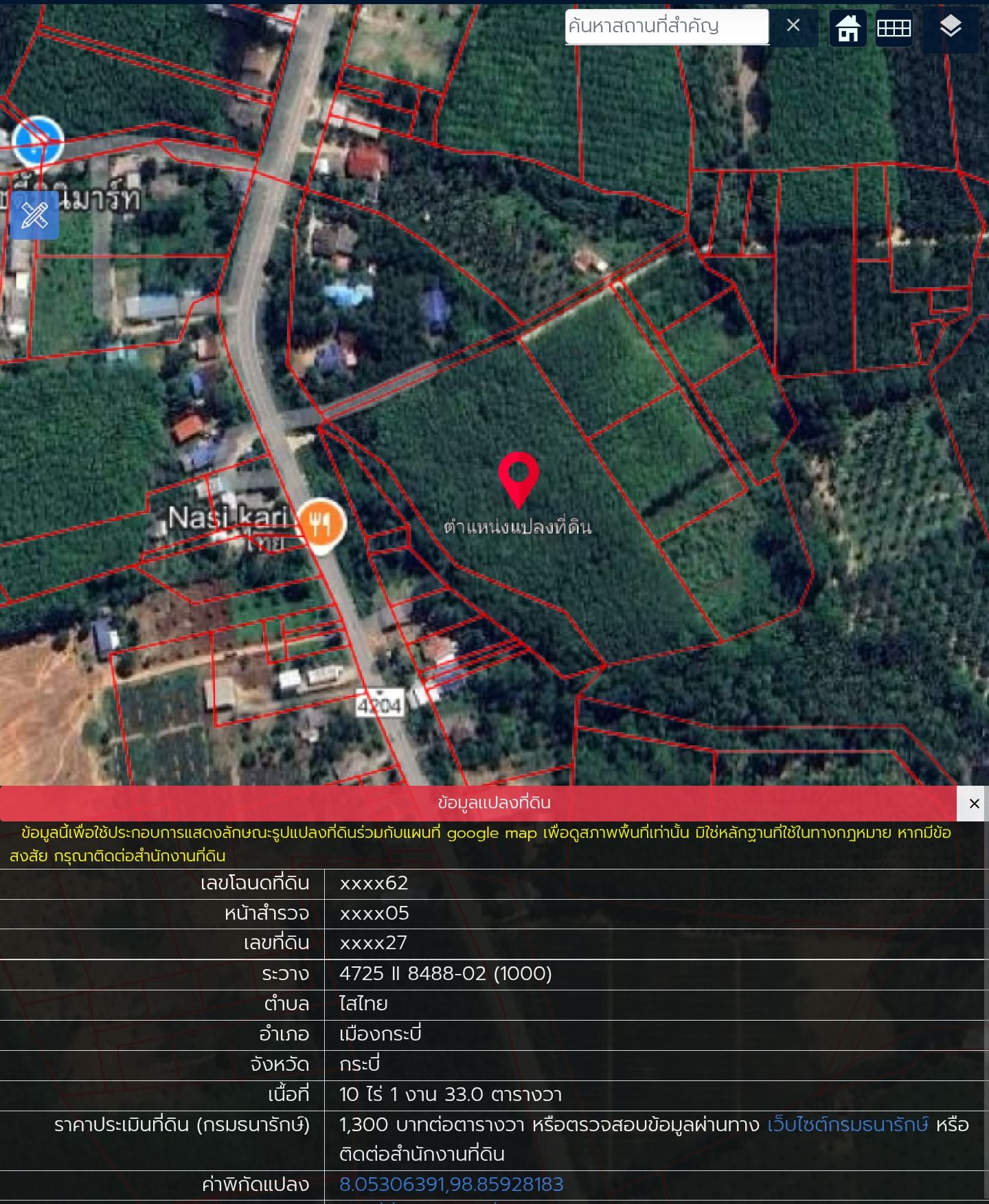
Task: Clear the search field with X
Action: 793,26
